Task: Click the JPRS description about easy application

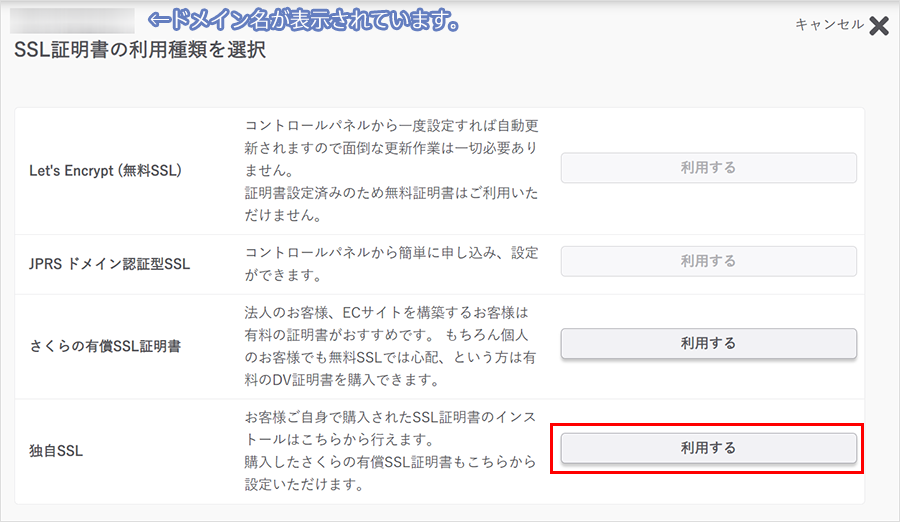Action: pyautogui.click(x=392, y=264)
